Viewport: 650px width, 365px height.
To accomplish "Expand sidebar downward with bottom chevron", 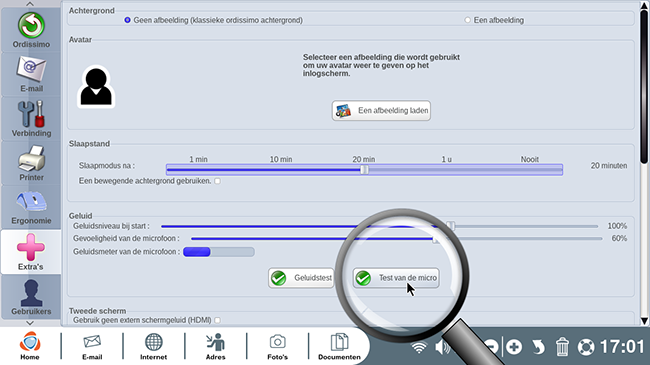I will [x=30, y=323].
